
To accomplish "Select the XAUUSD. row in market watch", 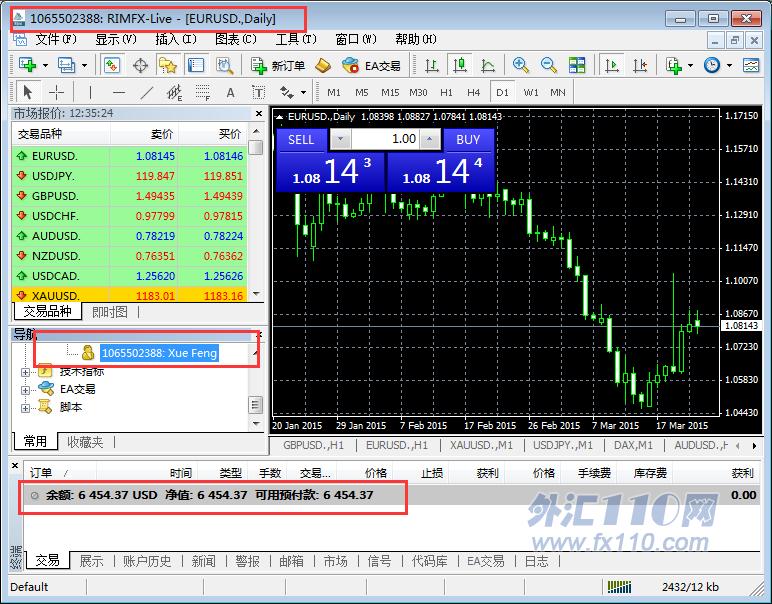I will point(130,295).
